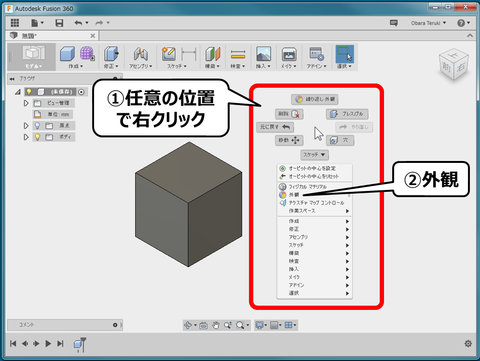Choose オービットの中心をリセット in the context menu
Viewport: 480px width, 361px height.
tap(314, 176)
